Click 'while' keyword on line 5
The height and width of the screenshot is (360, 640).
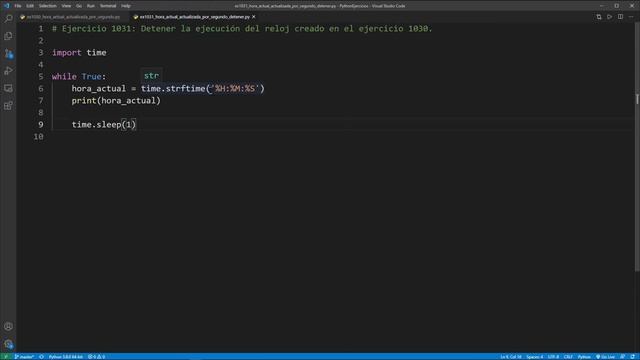pyautogui.click(x=64, y=76)
